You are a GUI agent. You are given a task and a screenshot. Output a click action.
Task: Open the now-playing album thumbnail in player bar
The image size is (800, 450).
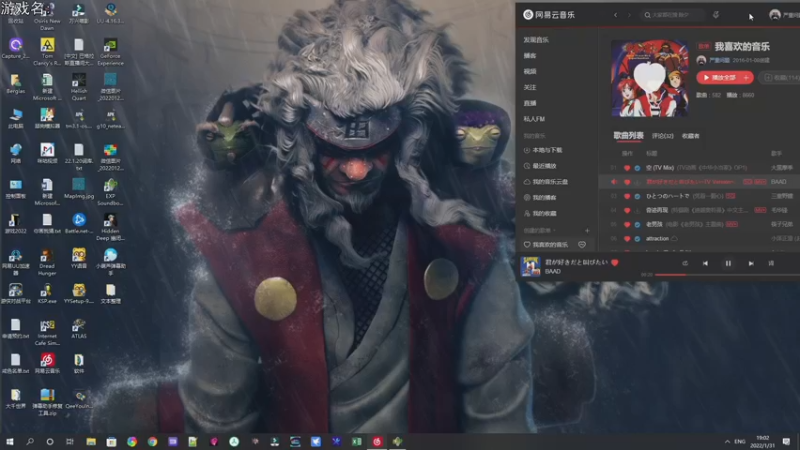[530, 266]
